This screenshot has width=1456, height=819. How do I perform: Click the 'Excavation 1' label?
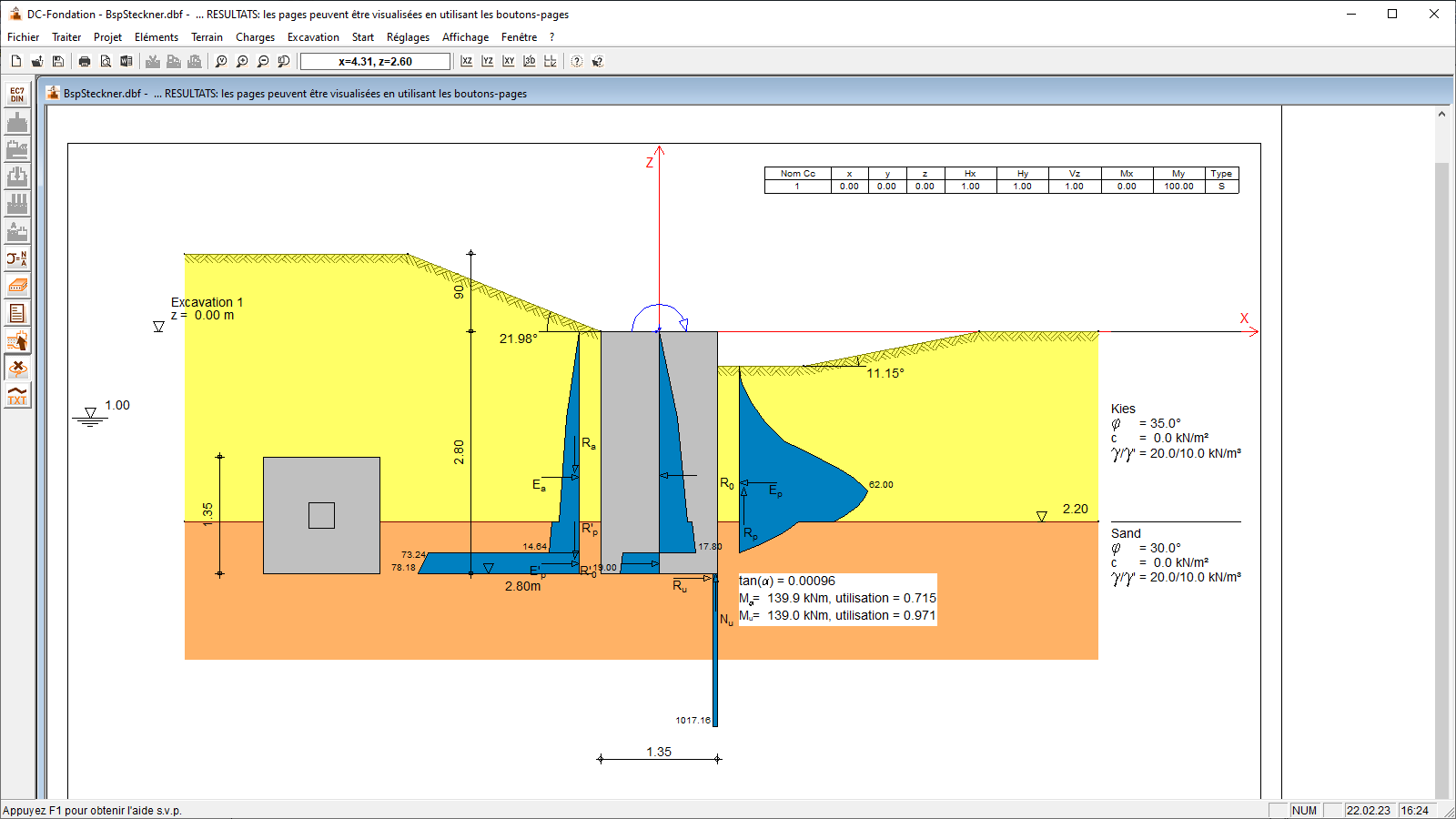pyautogui.click(x=207, y=302)
